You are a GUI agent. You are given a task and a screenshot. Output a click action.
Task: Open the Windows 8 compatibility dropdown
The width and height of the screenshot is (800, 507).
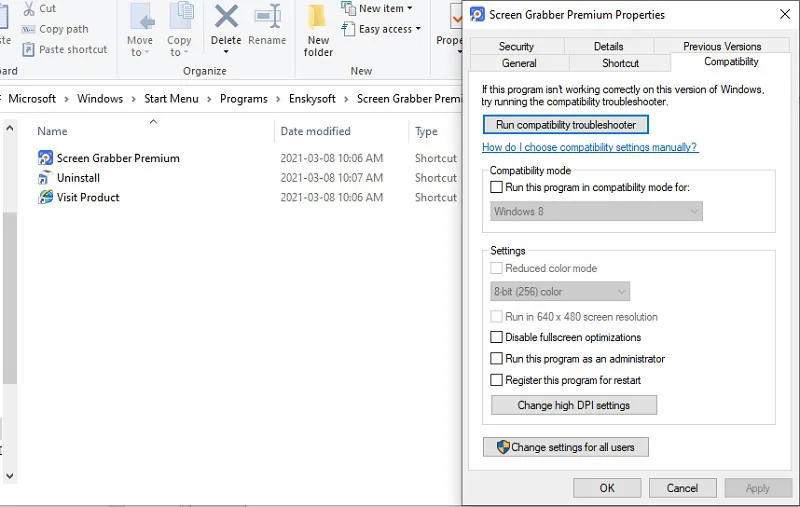(x=596, y=211)
